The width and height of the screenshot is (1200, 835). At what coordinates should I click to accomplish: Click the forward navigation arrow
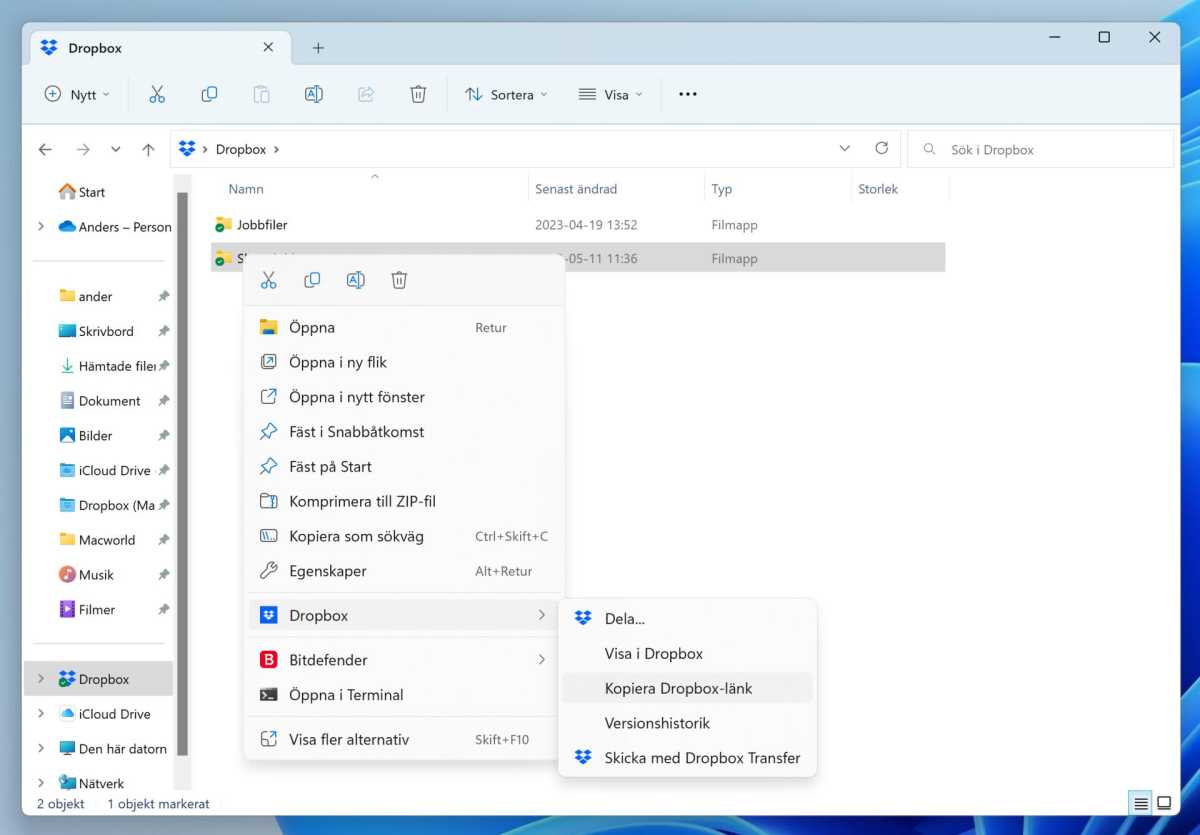83,149
